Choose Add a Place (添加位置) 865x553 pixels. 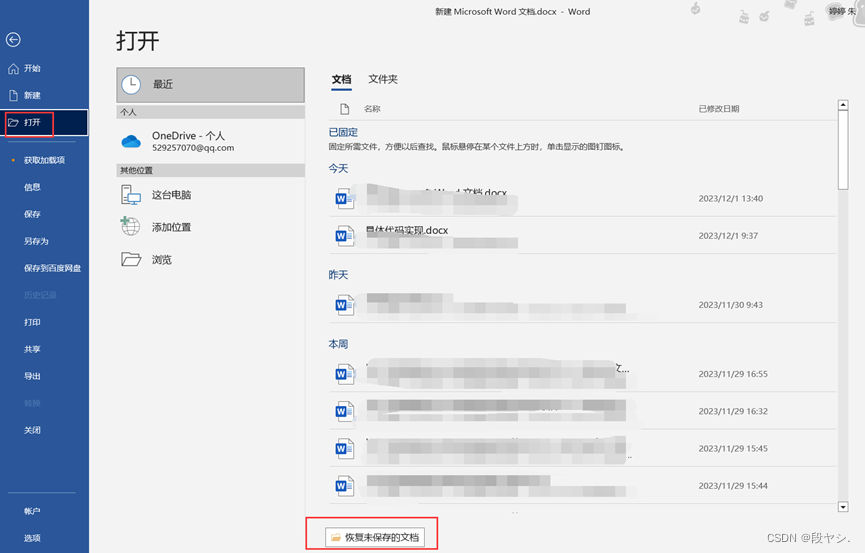[210, 227]
